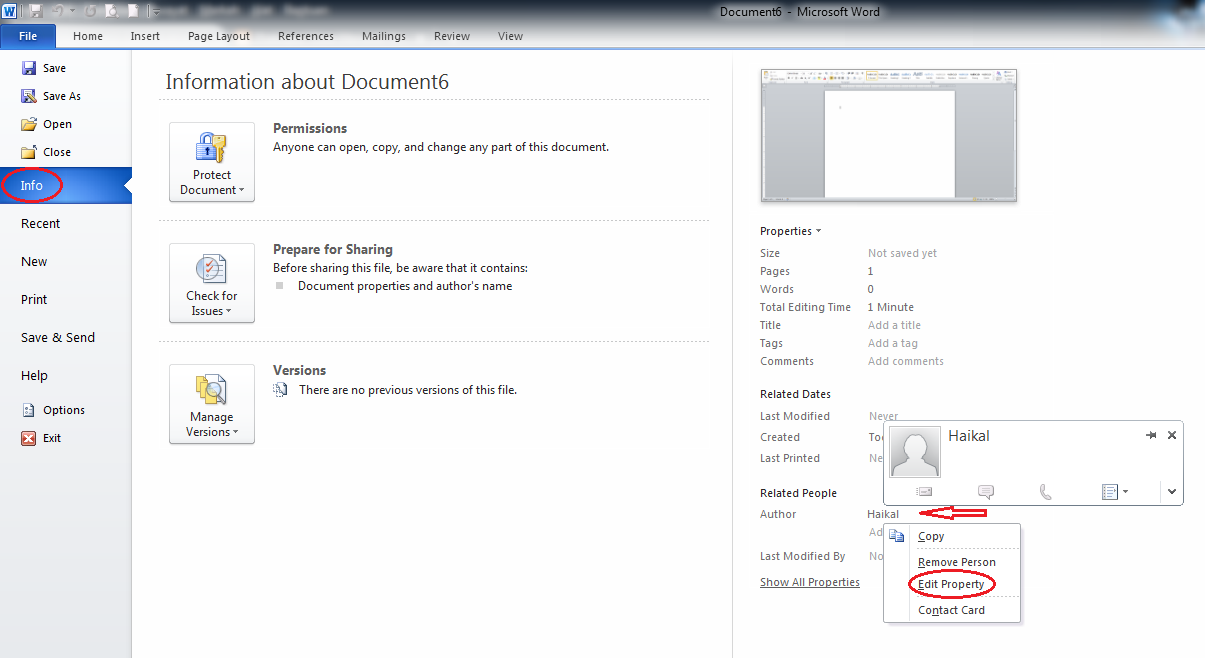Switch to the Home tab

pyautogui.click(x=88, y=36)
